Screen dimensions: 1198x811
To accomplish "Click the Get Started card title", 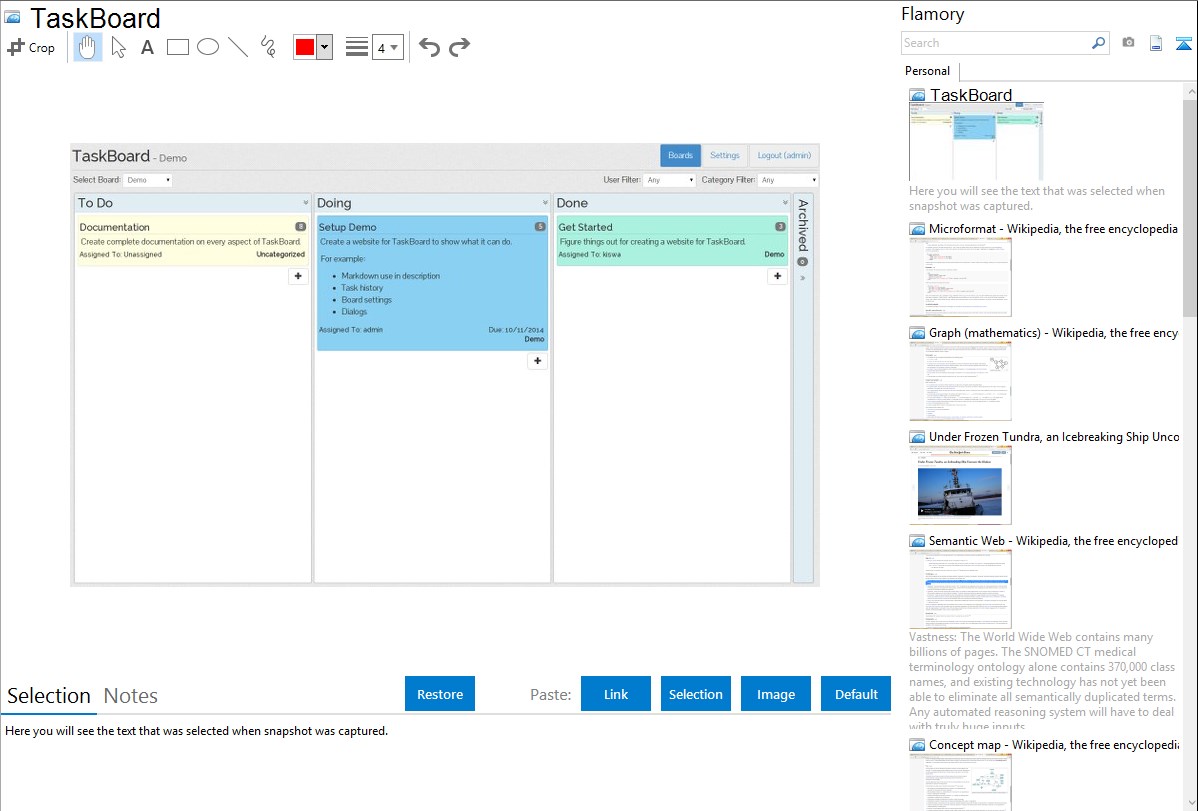I will (x=585, y=227).
